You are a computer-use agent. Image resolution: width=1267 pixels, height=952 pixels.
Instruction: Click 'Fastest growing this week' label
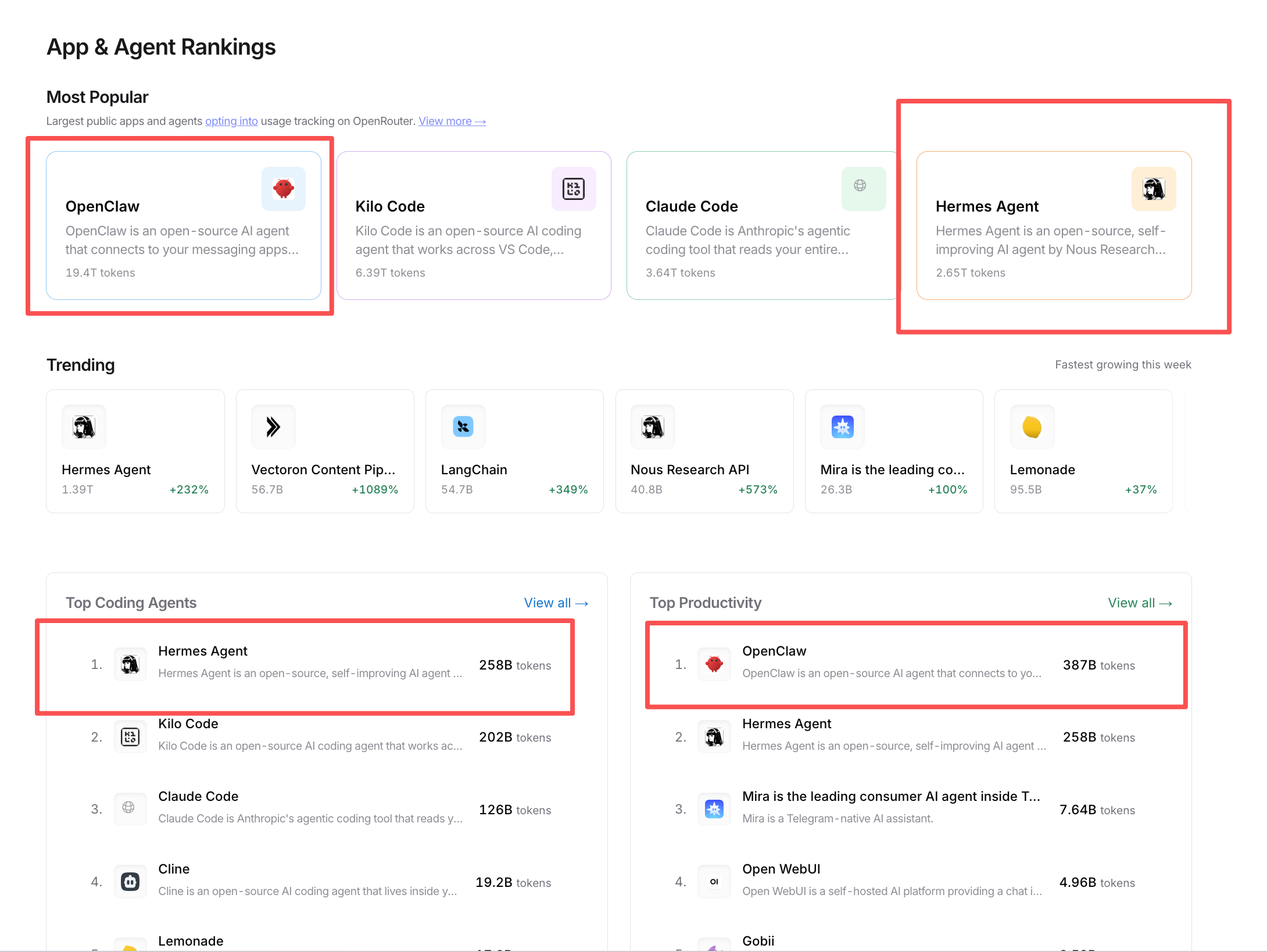(x=1123, y=364)
